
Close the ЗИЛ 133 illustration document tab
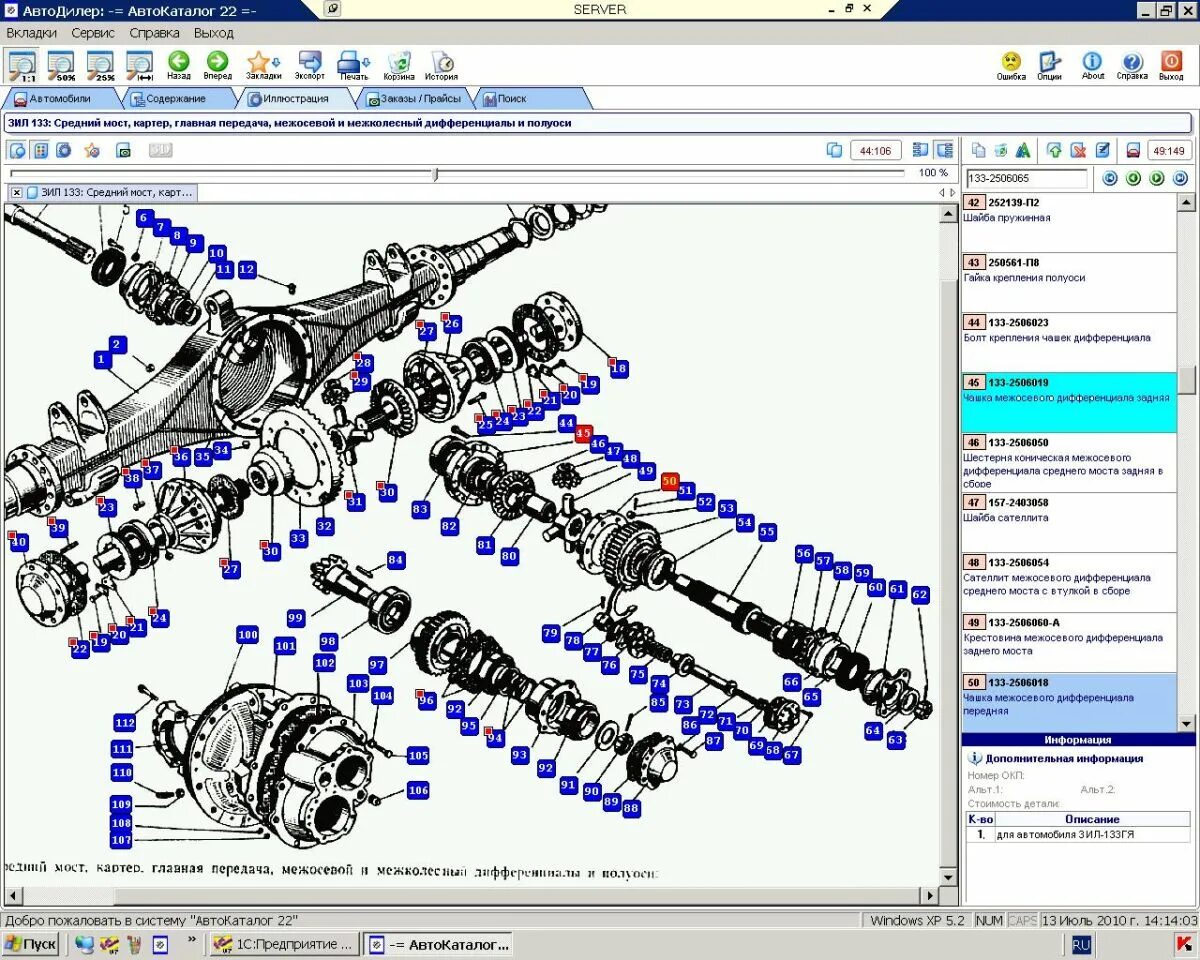17,192
